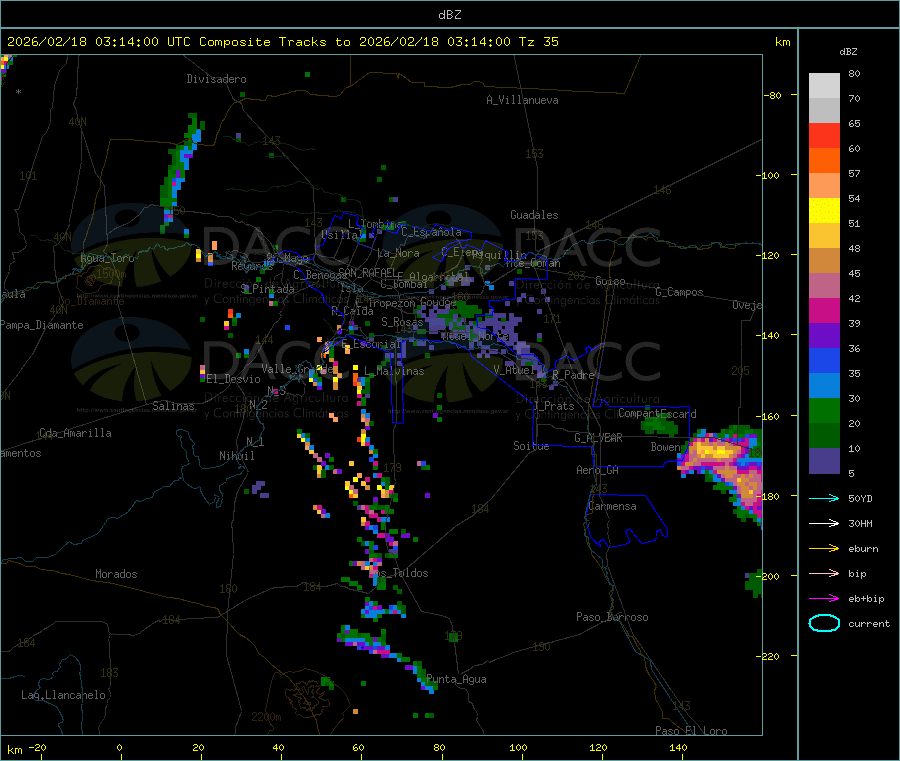Image resolution: width=900 pixels, height=761 pixels.
Task: Click the Paso_El_Loro place label
Action: 692,731
